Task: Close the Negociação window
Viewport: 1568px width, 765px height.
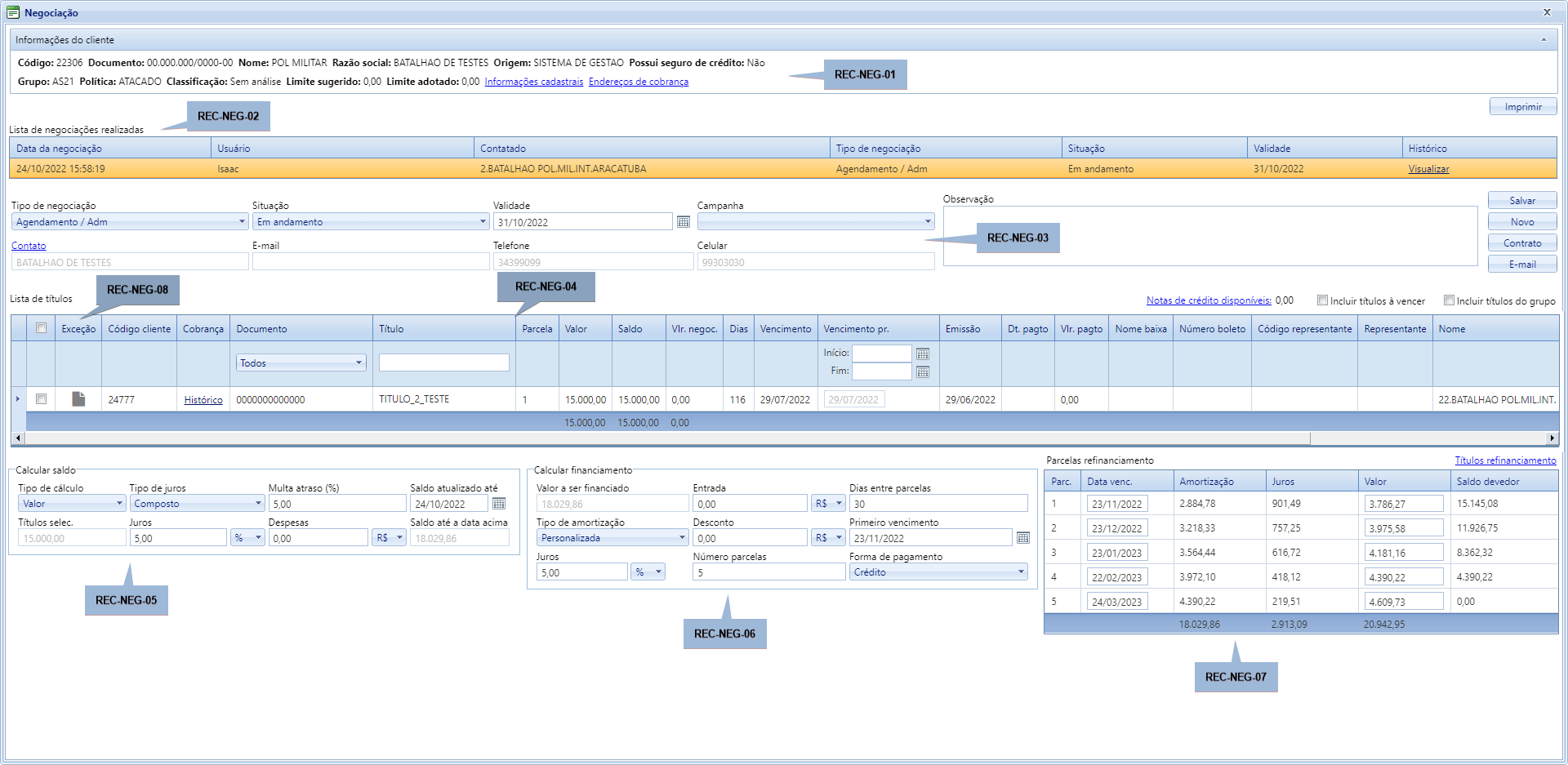Action: coord(1547,12)
